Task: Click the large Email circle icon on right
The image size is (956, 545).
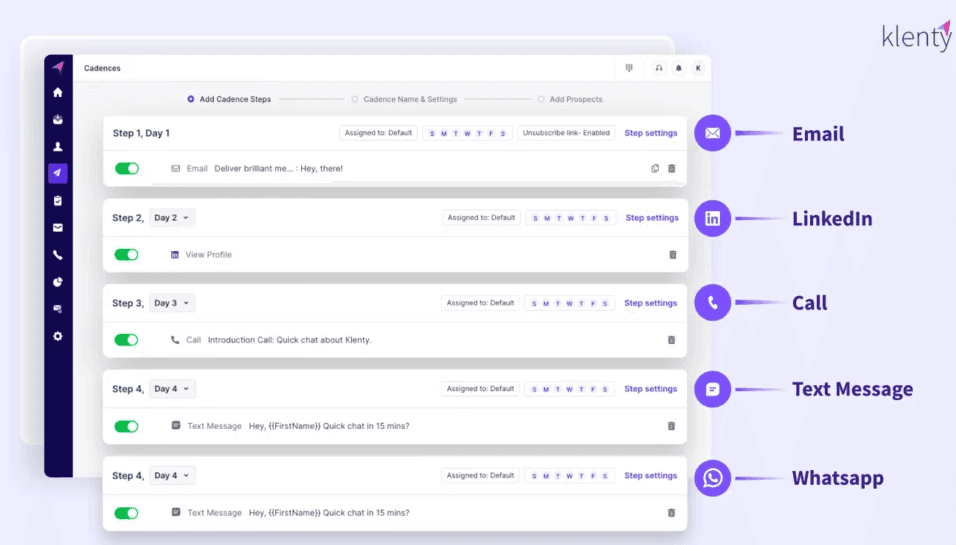Action: [x=713, y=133]
